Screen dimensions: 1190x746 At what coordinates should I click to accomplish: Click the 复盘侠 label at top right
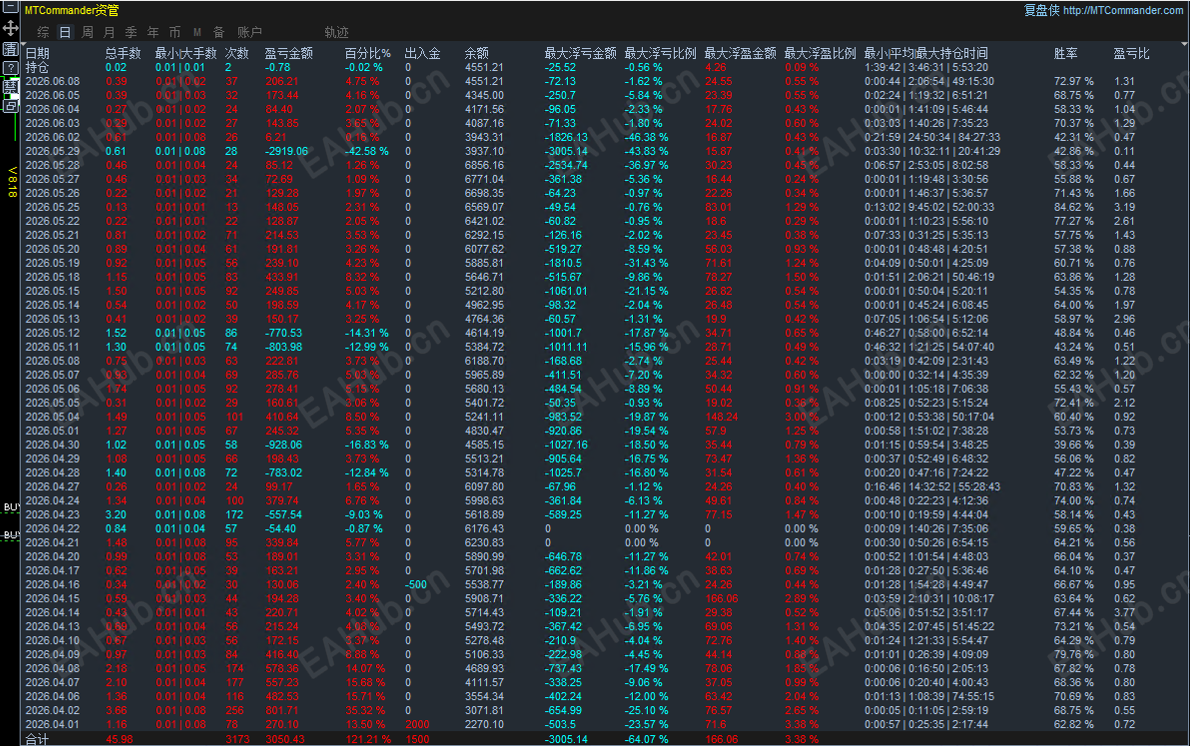pyautogui.click(x=1041, y=11)
